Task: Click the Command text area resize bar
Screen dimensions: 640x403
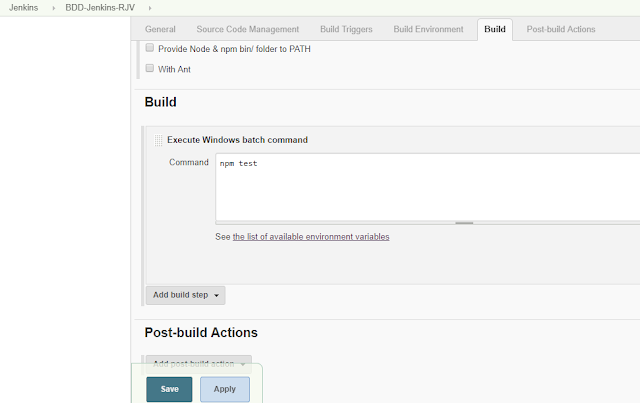Action: point(463,223)
